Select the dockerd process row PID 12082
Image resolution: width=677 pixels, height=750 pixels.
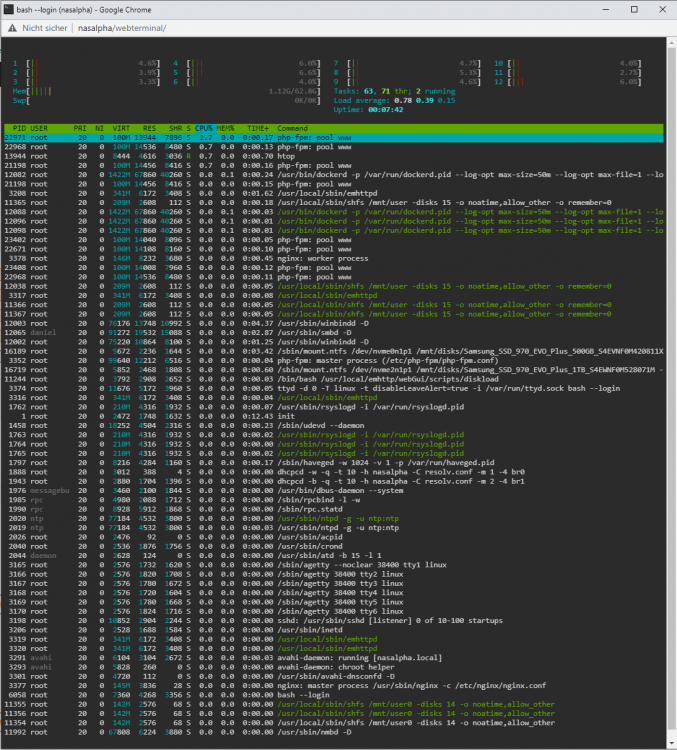(x=333, y=175)
